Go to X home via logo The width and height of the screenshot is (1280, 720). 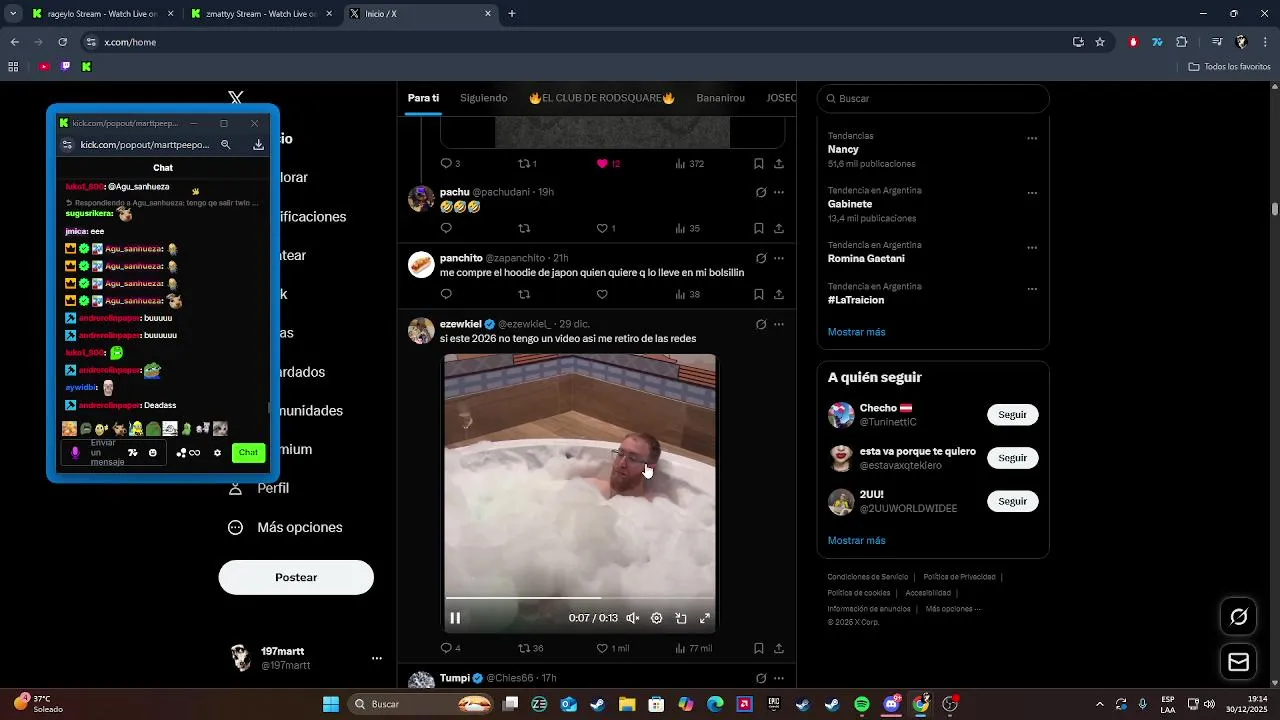(236, 98)
